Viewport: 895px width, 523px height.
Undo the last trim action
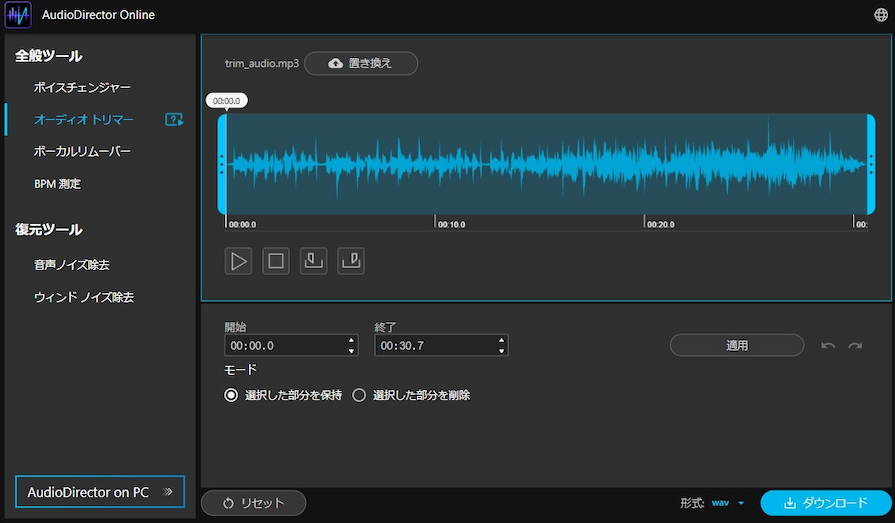point(828,345)
